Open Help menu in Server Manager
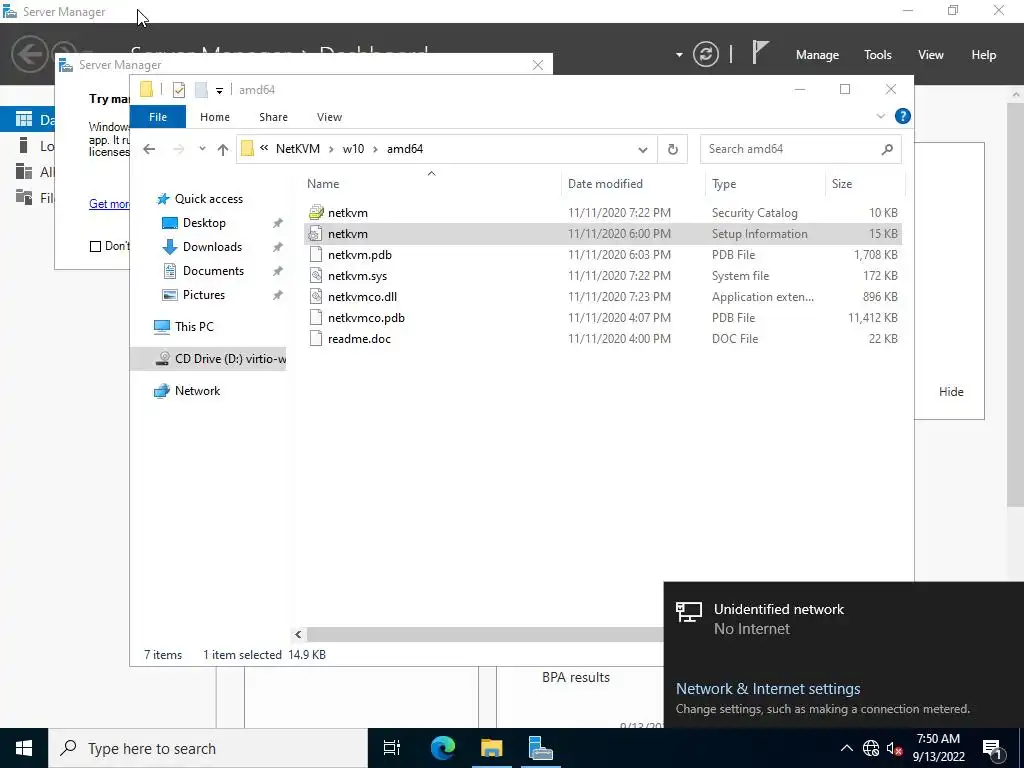Viewport: 1024px width, 768px height. tap(984, 55)
